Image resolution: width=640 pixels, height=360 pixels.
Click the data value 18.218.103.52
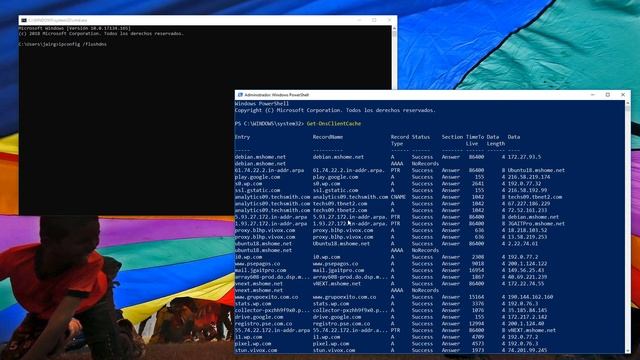point(527,230)
